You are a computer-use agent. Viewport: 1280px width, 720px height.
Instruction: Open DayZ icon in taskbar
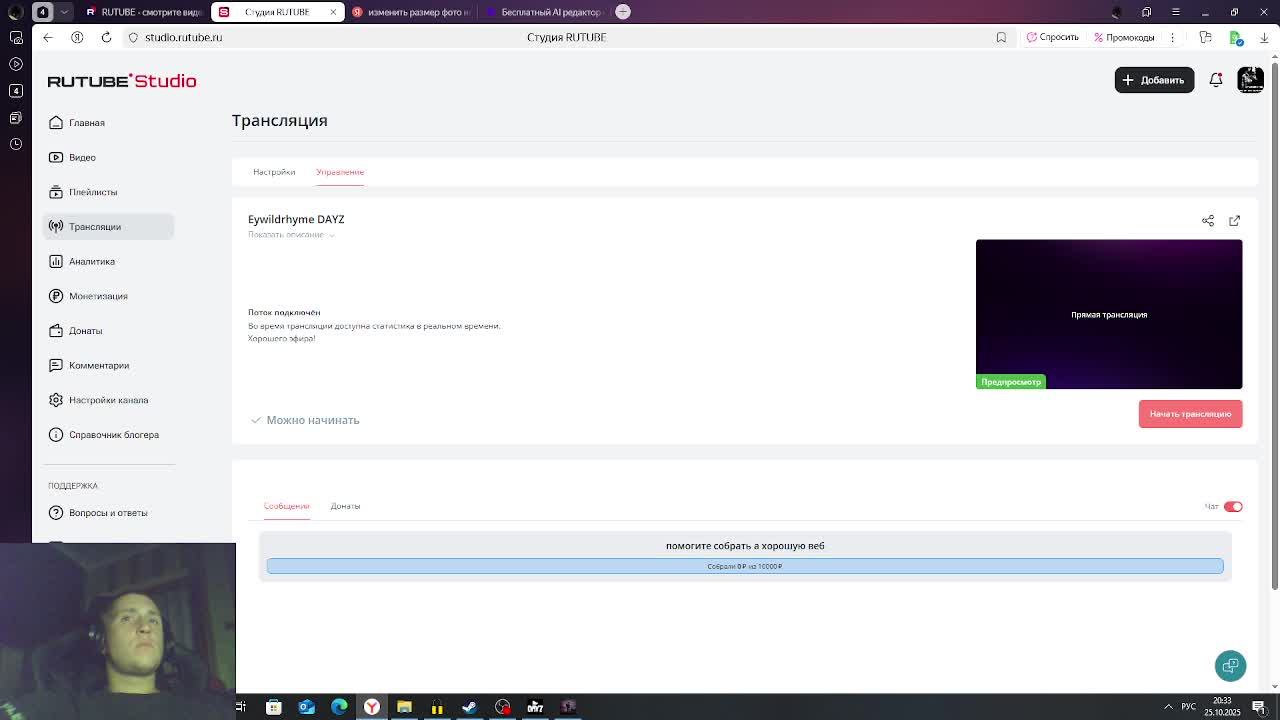pos(535,707)
